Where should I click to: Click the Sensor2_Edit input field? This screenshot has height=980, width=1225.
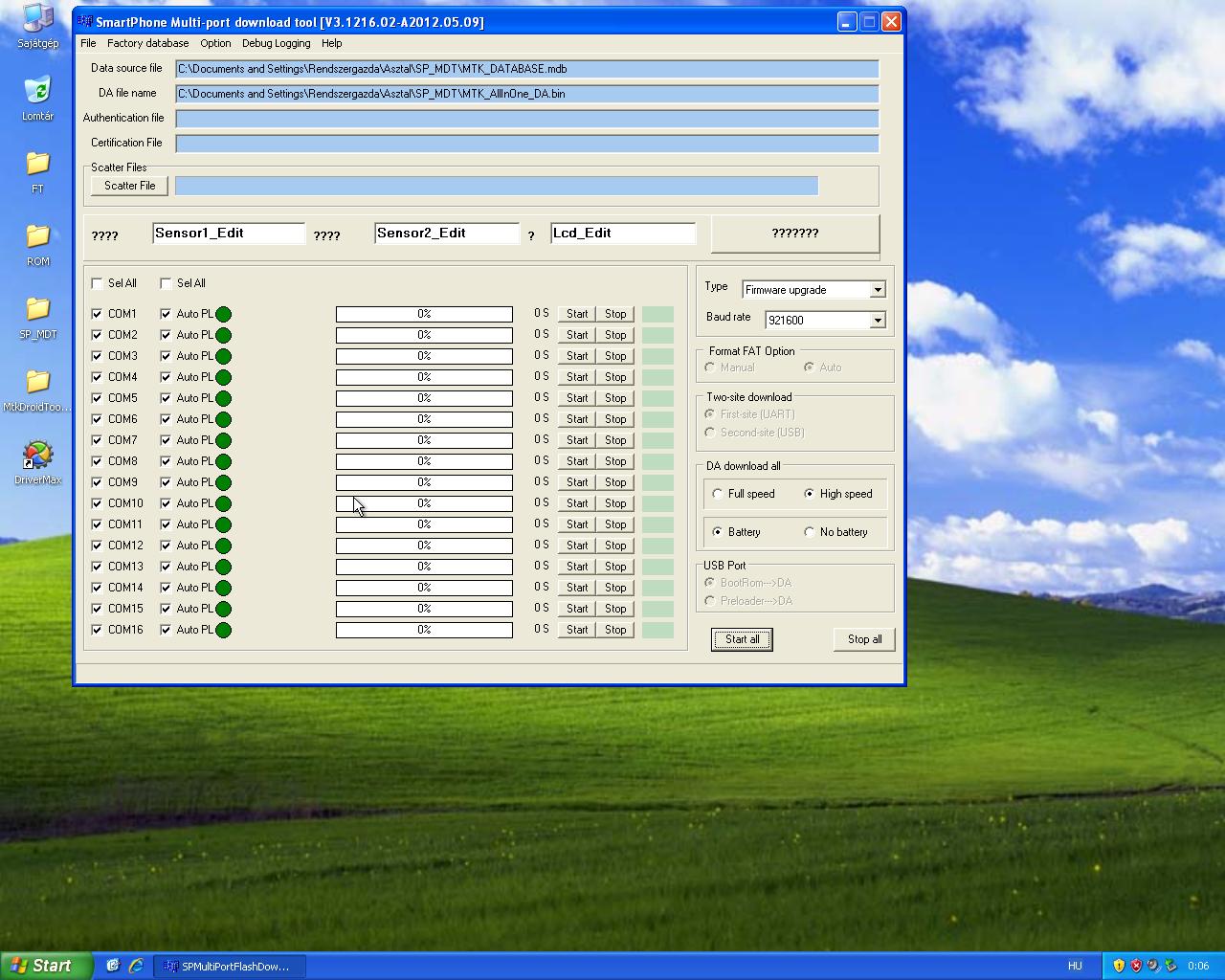tap(447, 234)
